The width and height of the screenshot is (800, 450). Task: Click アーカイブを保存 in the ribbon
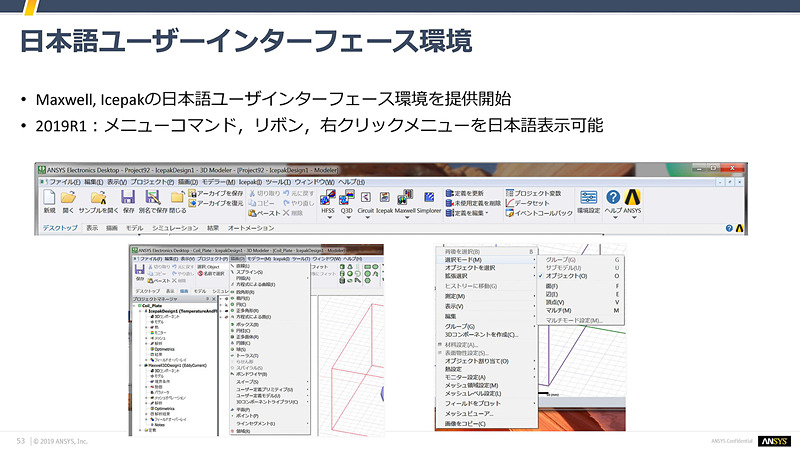[216, 193]
